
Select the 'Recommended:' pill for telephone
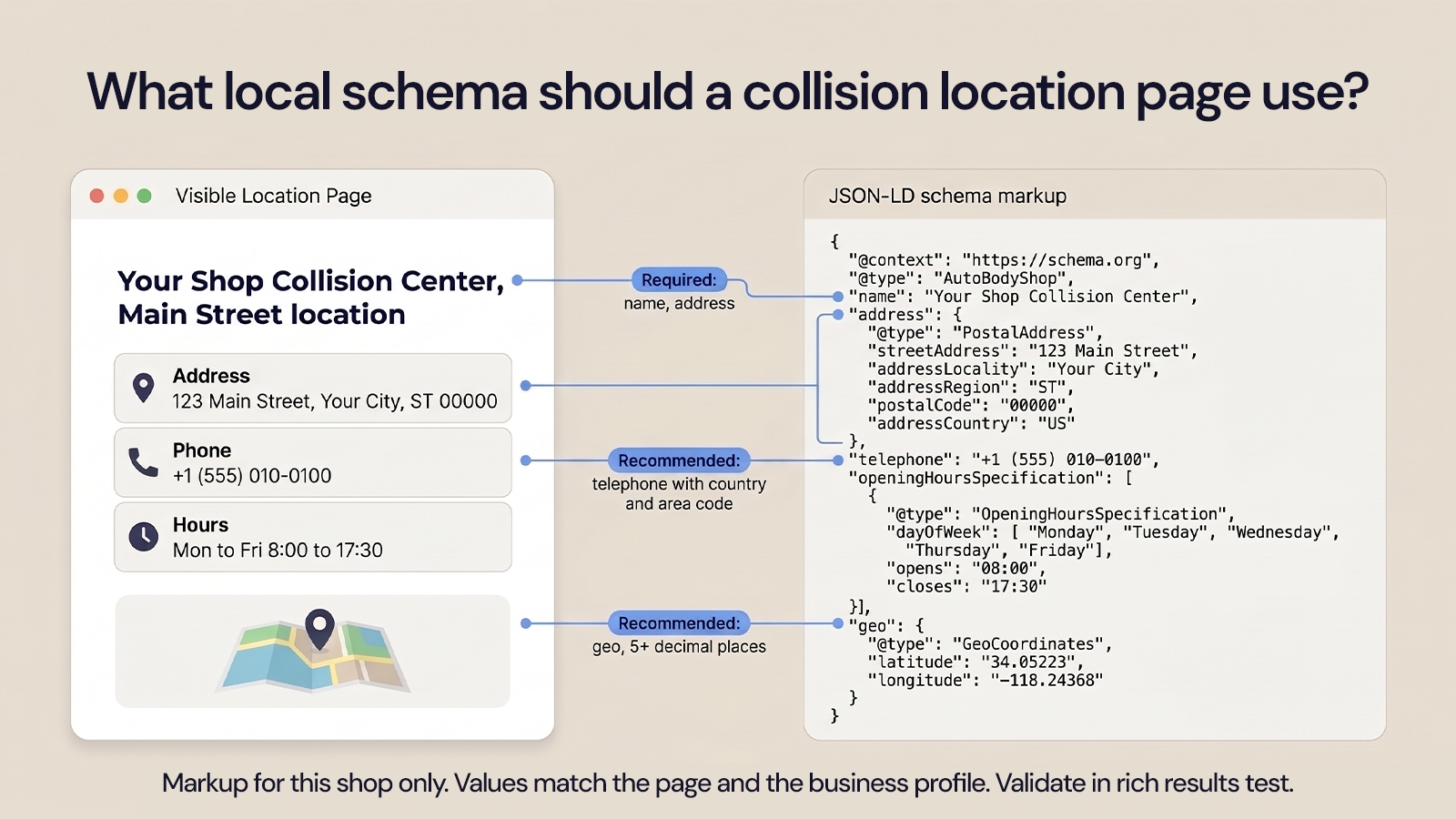click(679, 460)
